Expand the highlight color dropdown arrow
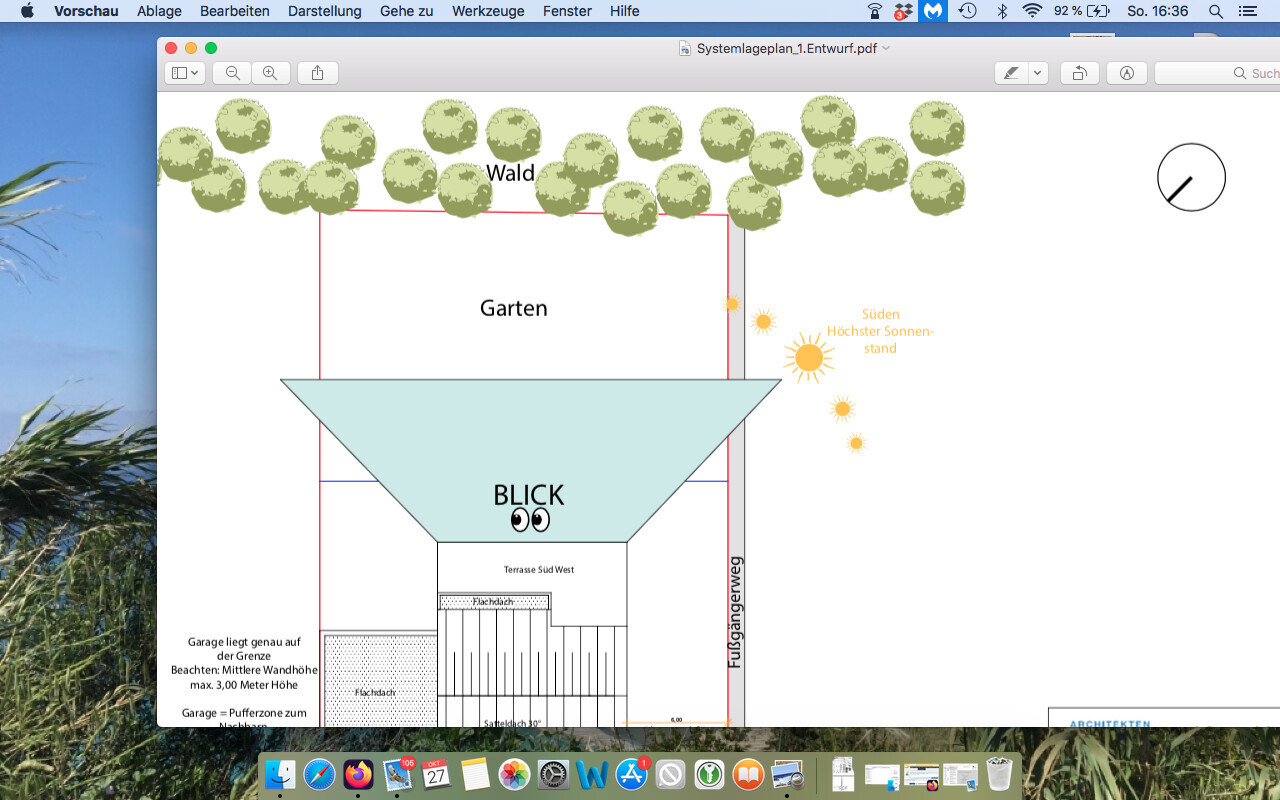The image size is (1280, 800). tap(1038, 73)
